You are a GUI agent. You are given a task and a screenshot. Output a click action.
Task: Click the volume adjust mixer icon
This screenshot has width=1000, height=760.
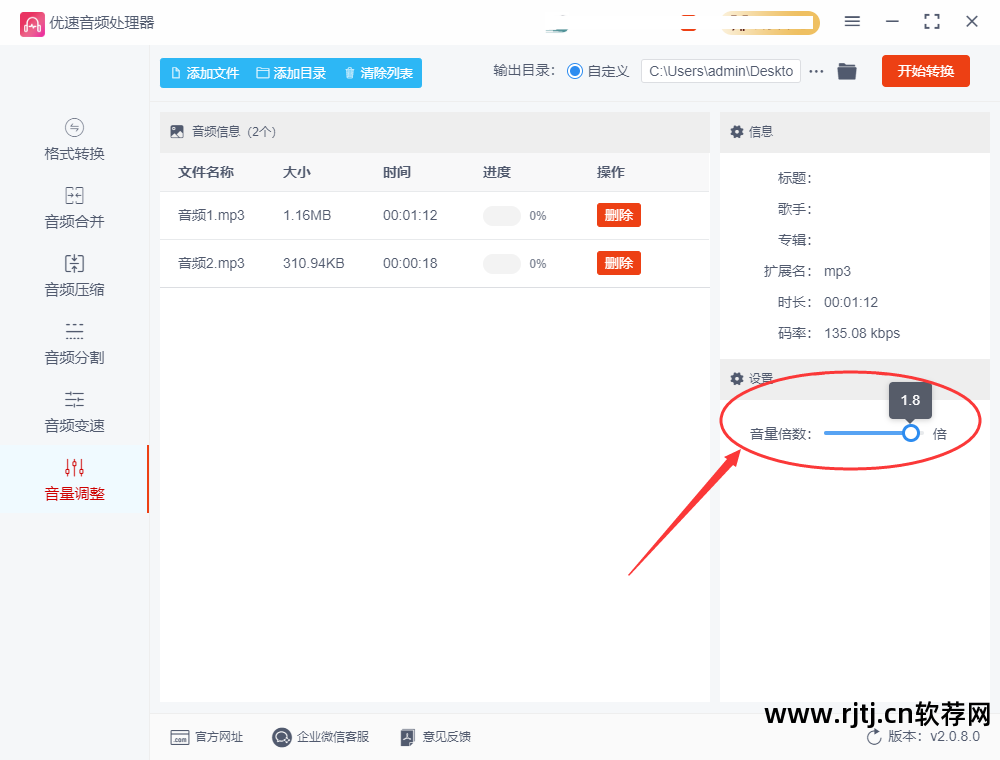pyautogui.click(x=75, y=467)
